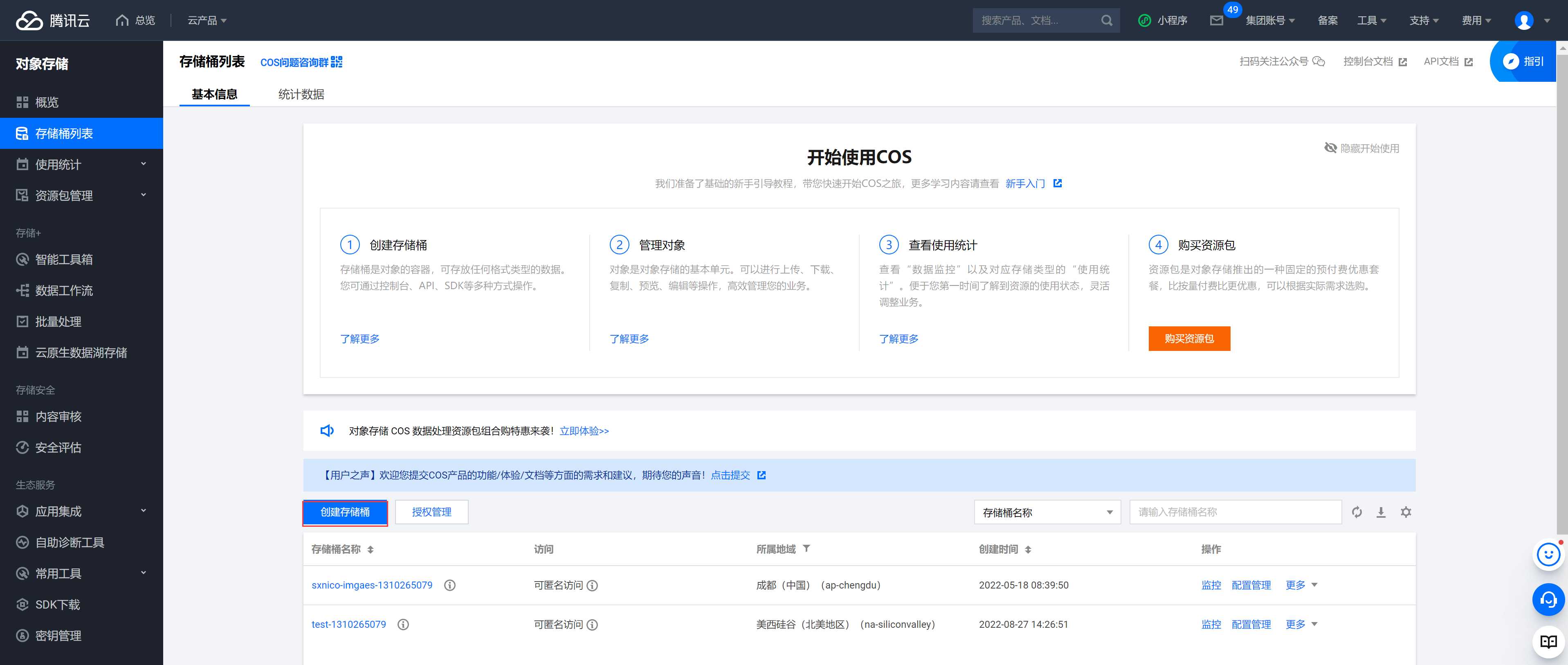Click the region filter funnel icon
This screenshot has height=665, width=1568.
tap(806, 549)
